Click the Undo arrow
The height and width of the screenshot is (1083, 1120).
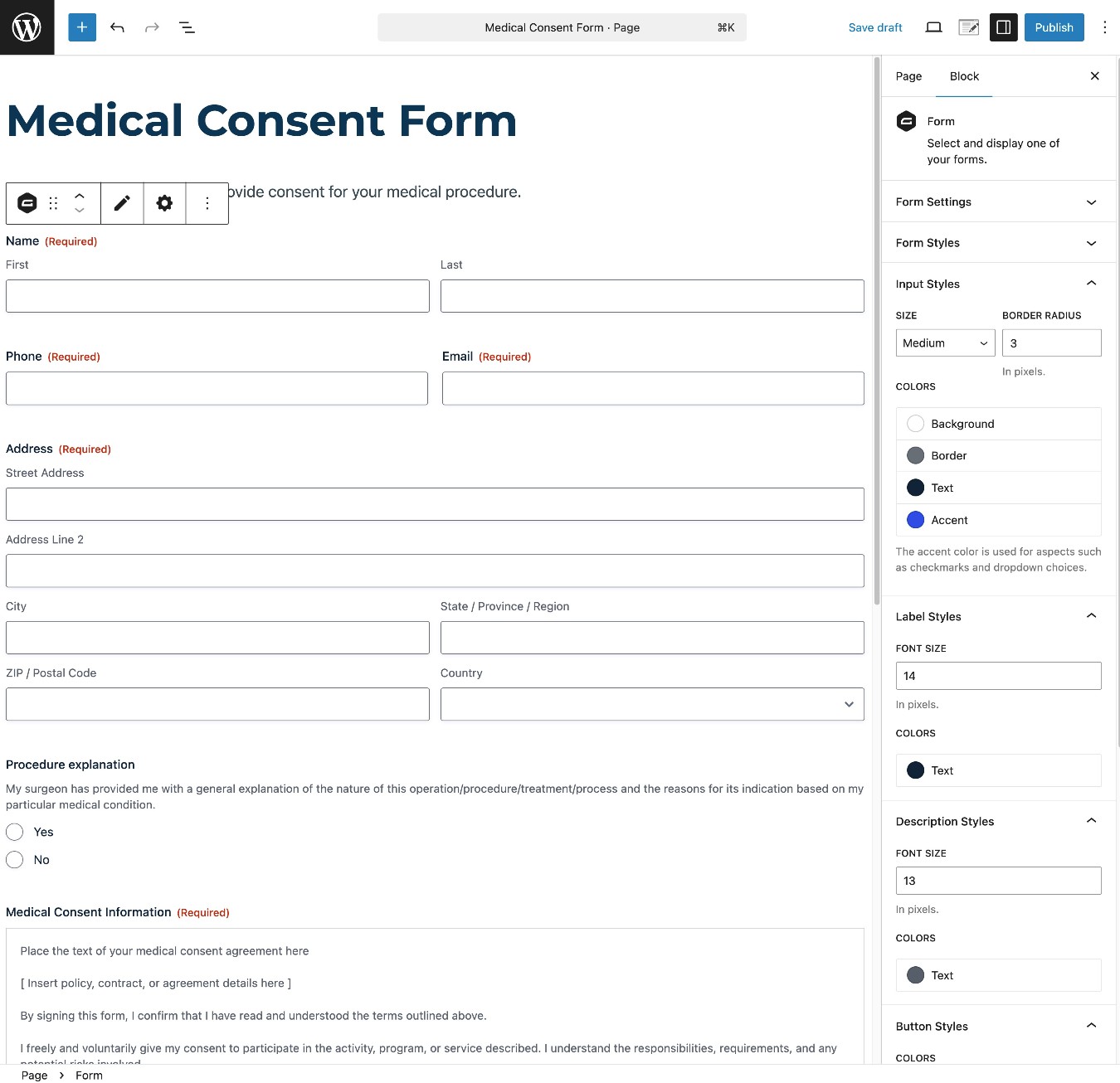click(x=117, y=27)
